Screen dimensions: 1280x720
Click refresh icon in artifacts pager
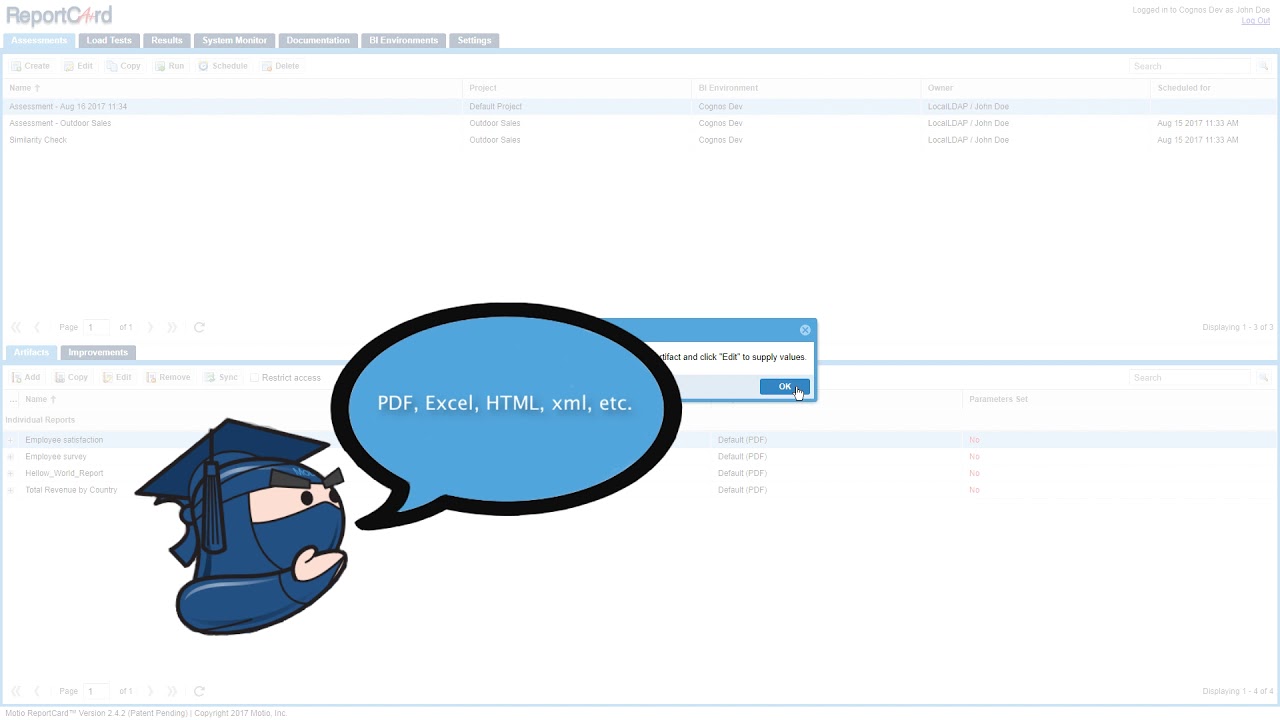pyautogui.click(x=199, y=691)
